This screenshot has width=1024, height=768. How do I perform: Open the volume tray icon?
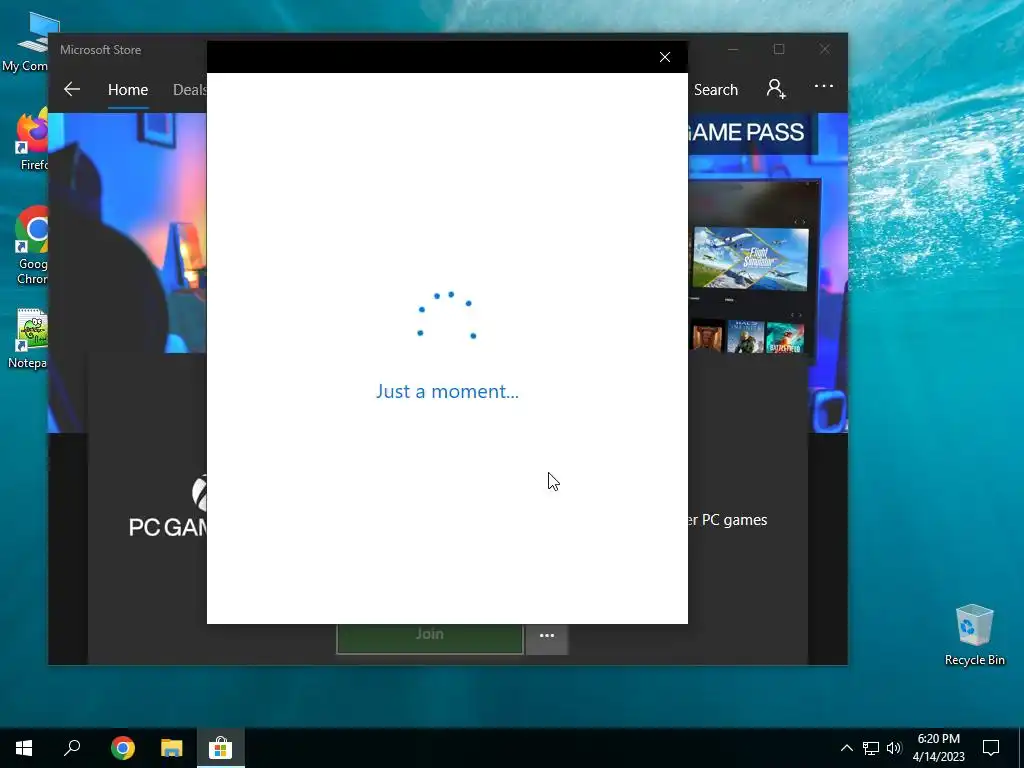894,748
